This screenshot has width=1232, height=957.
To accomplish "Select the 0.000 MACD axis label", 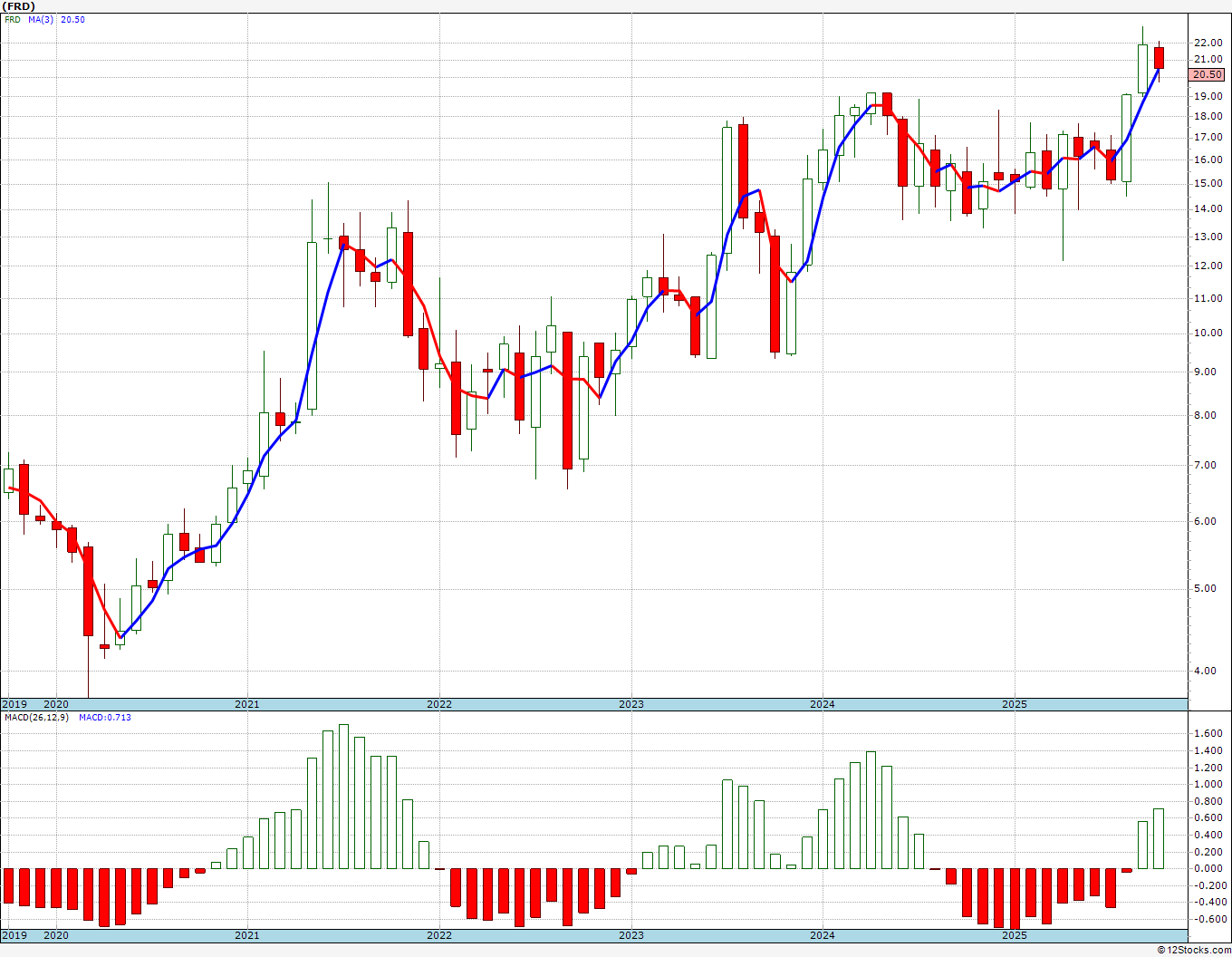I will coord(1208,869).
